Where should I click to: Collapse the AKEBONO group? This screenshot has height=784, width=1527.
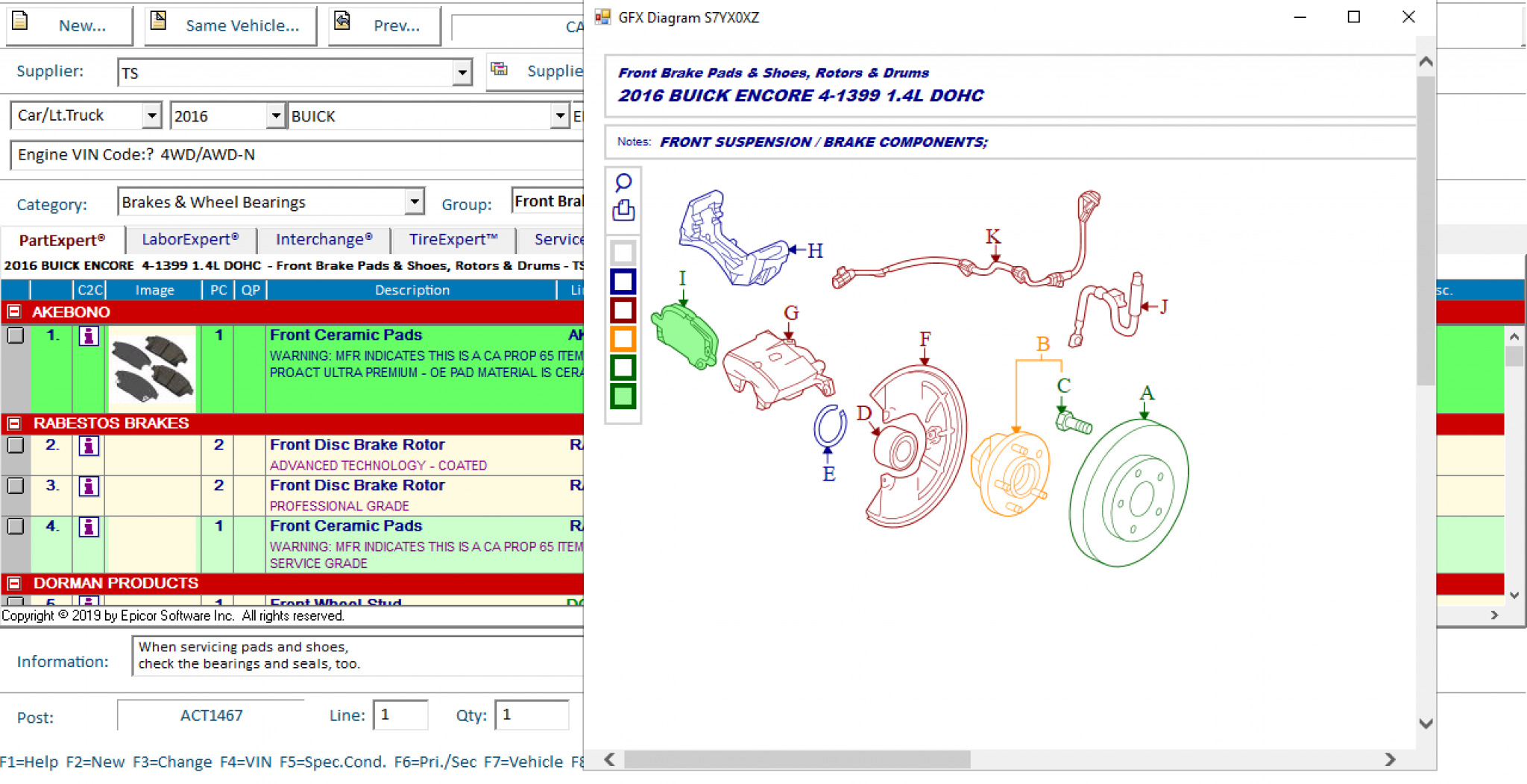tap(14, 312)
